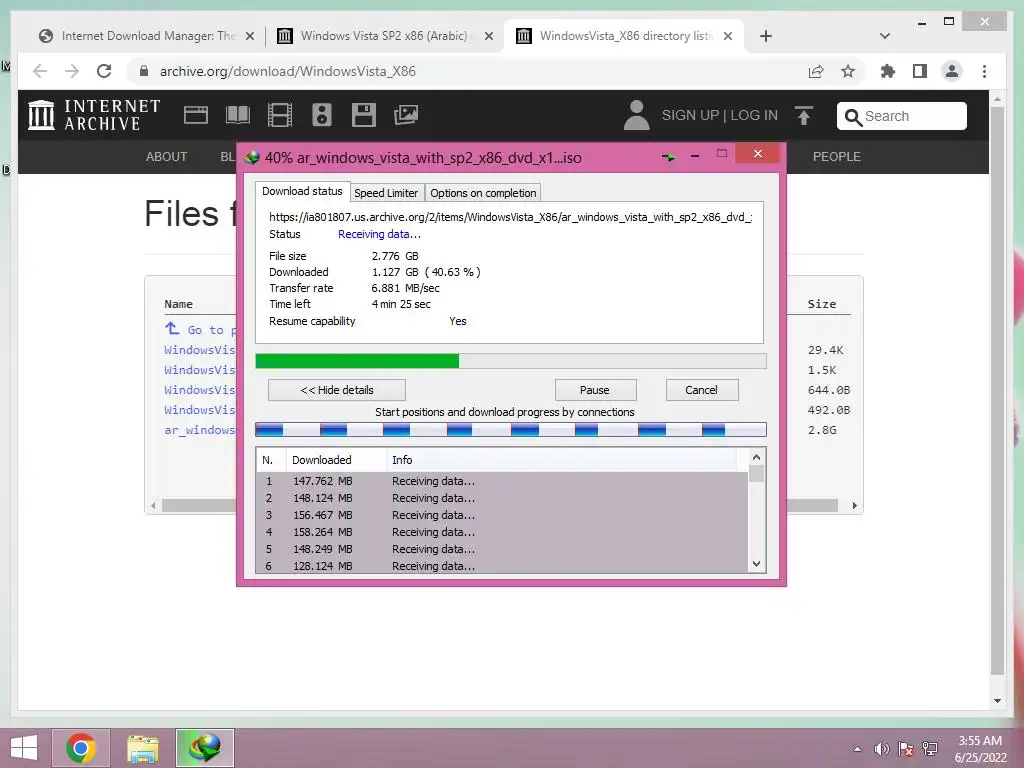1024x768 pixels.
Task: Open the Internet Archive software floppy icon
Action: 364,115
